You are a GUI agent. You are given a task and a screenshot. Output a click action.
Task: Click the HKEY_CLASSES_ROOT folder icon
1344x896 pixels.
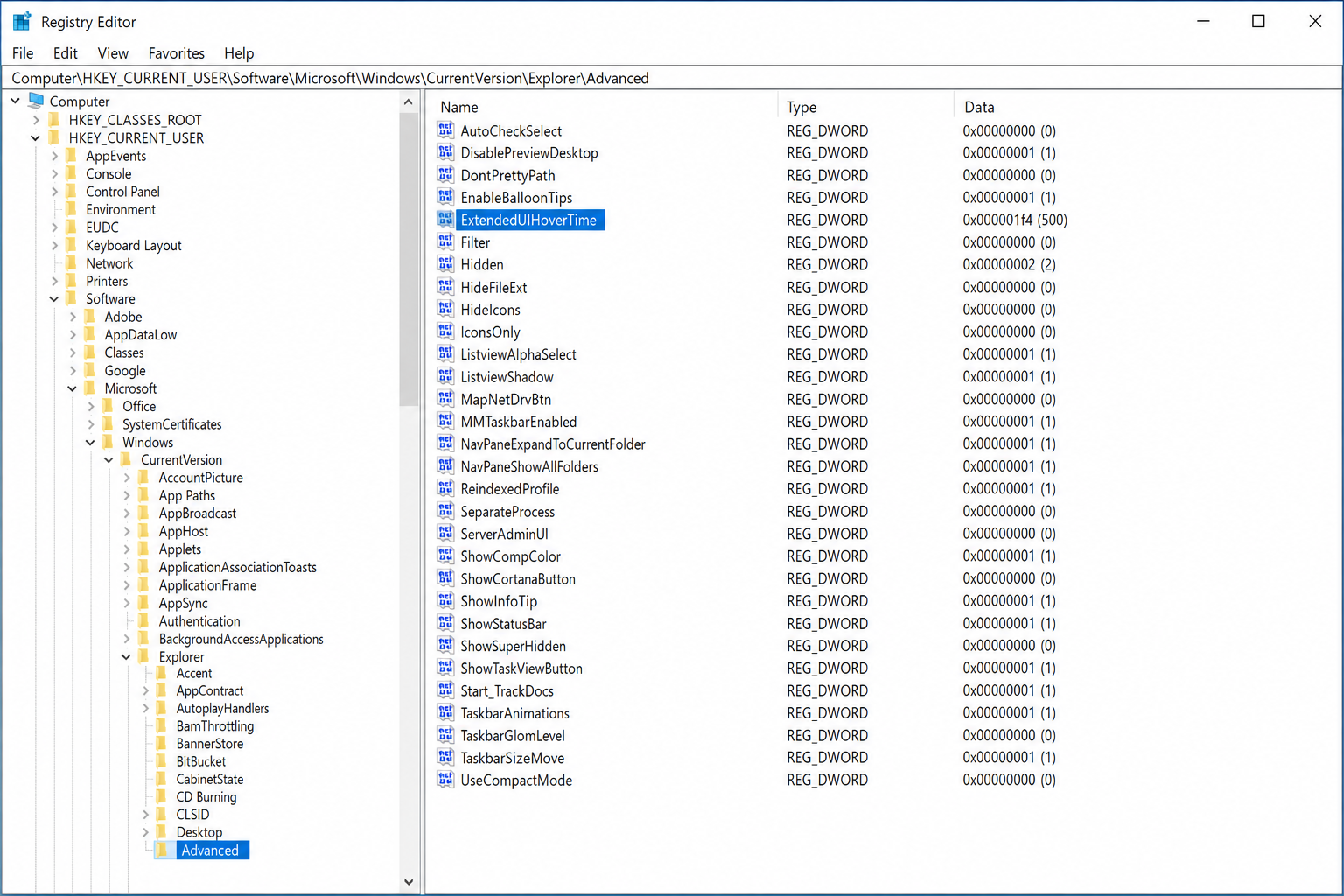coord(55,120)
